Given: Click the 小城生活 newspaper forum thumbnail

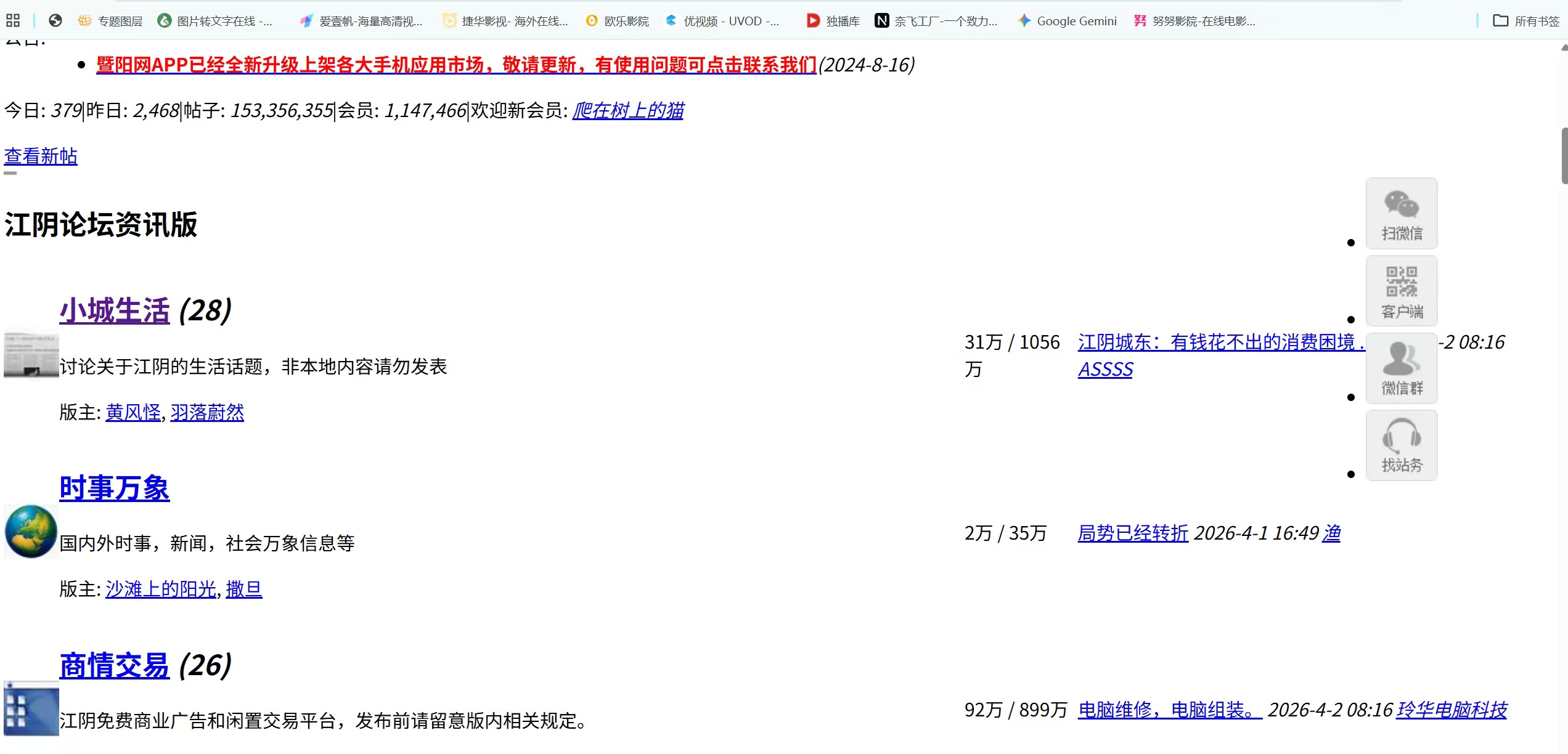Looking at the screenshot, I should 31,355.
